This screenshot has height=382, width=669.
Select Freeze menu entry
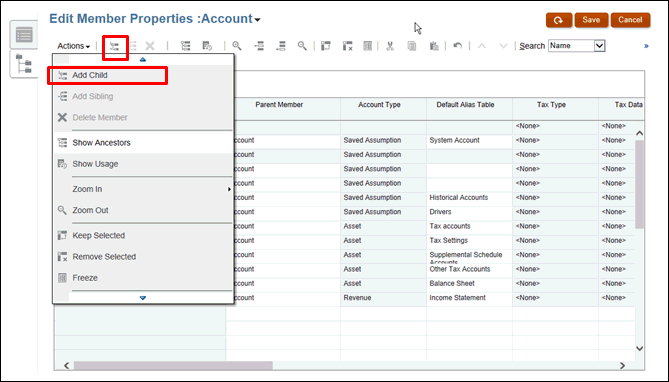(144, 278)
